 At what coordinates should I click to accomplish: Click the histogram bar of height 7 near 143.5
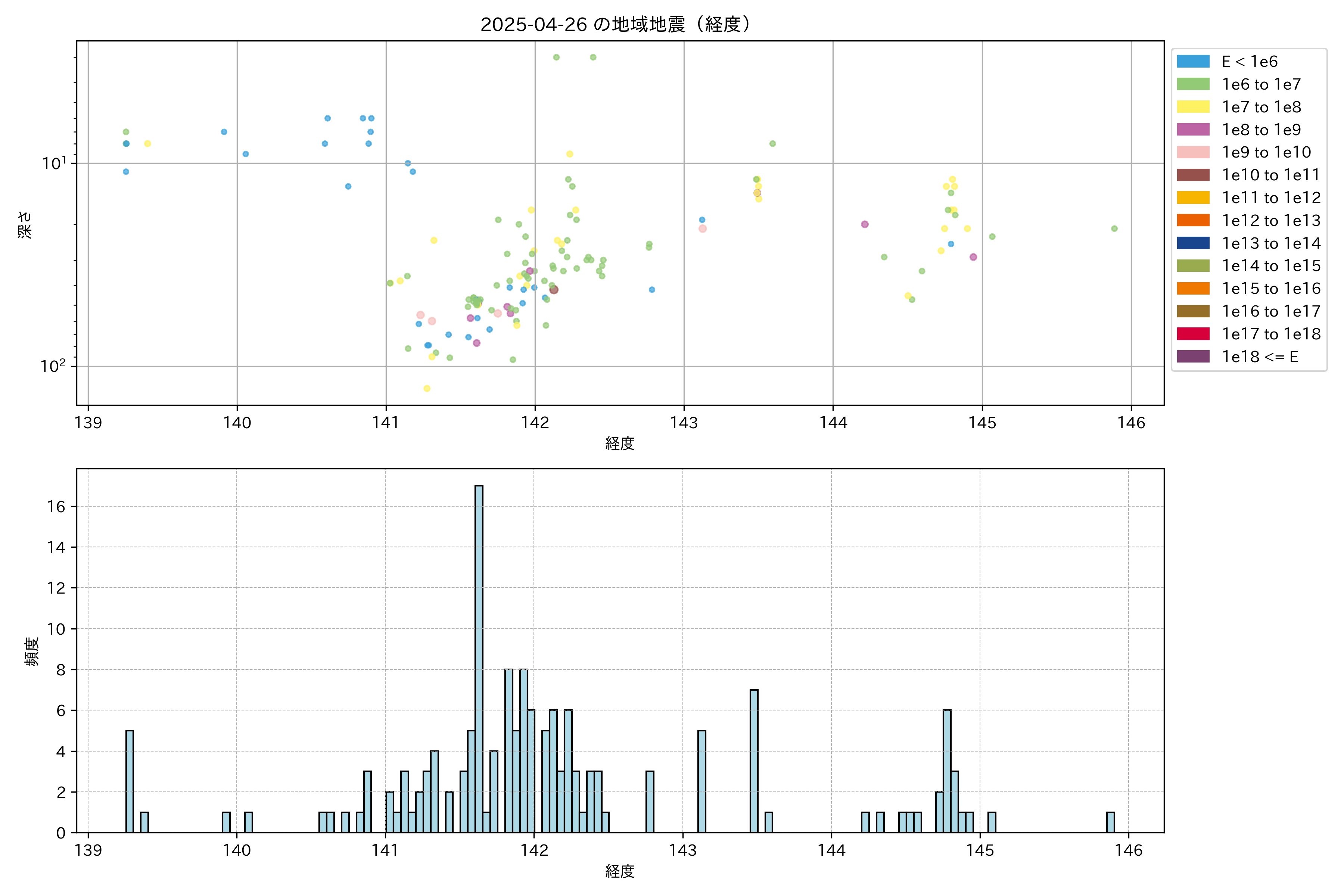pyautogui.click(x=754, y=760)
